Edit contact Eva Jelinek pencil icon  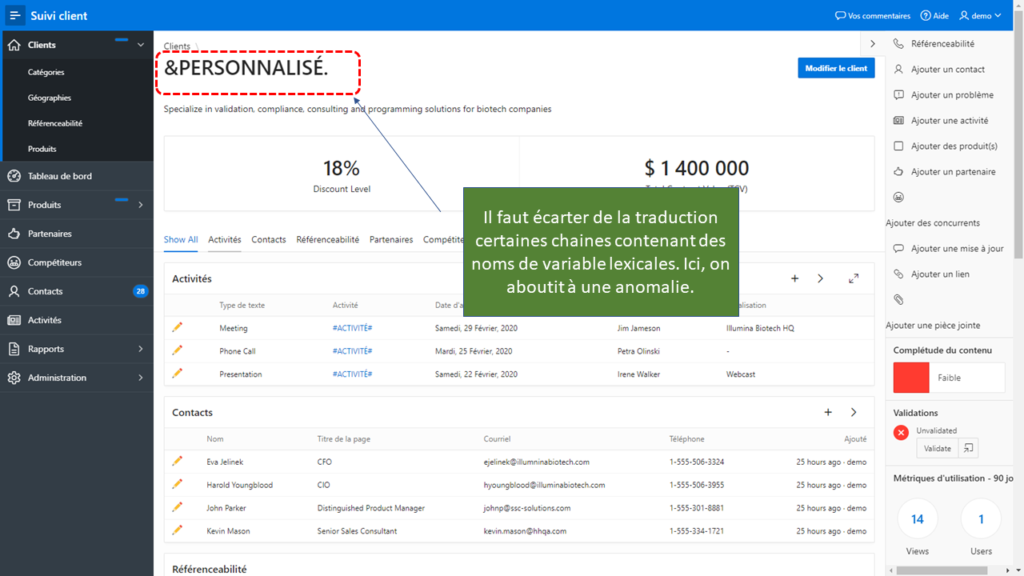coord(177,461)
